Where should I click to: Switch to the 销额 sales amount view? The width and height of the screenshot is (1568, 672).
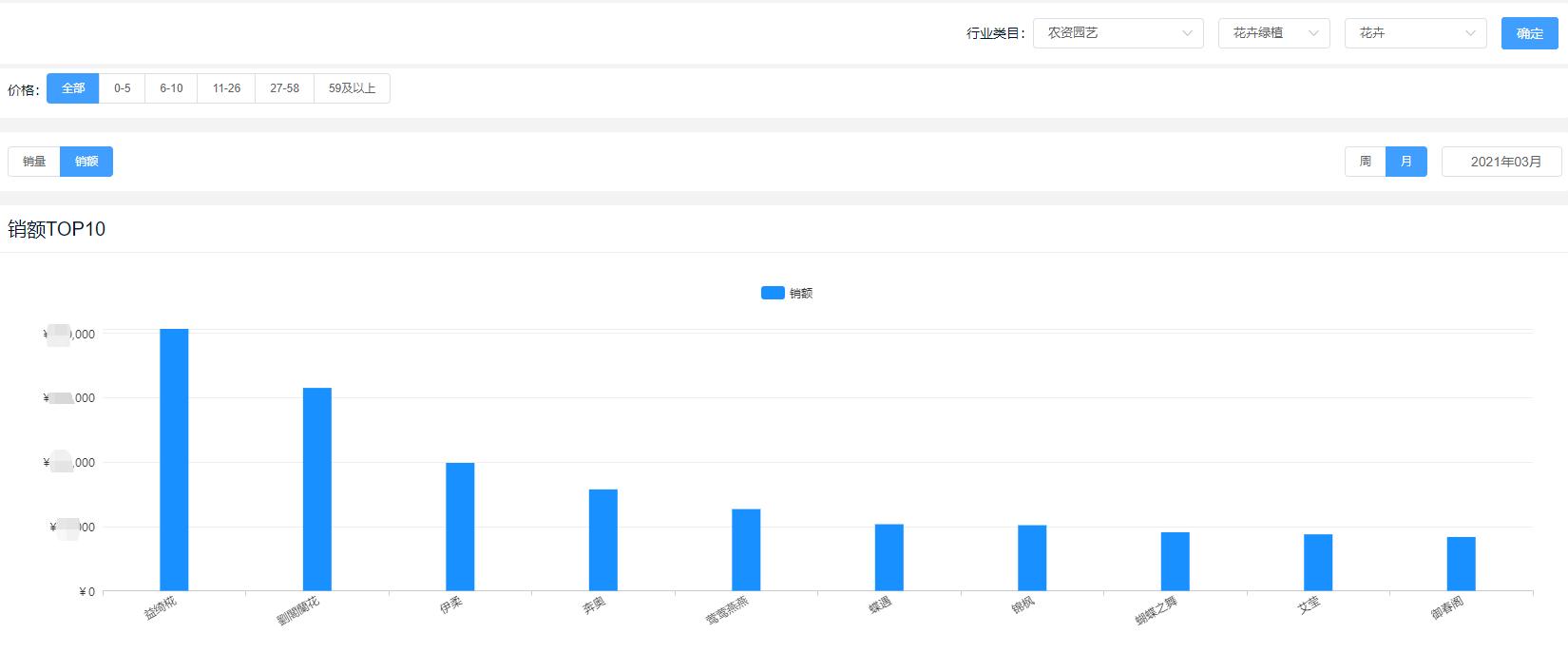coord(86,162)
